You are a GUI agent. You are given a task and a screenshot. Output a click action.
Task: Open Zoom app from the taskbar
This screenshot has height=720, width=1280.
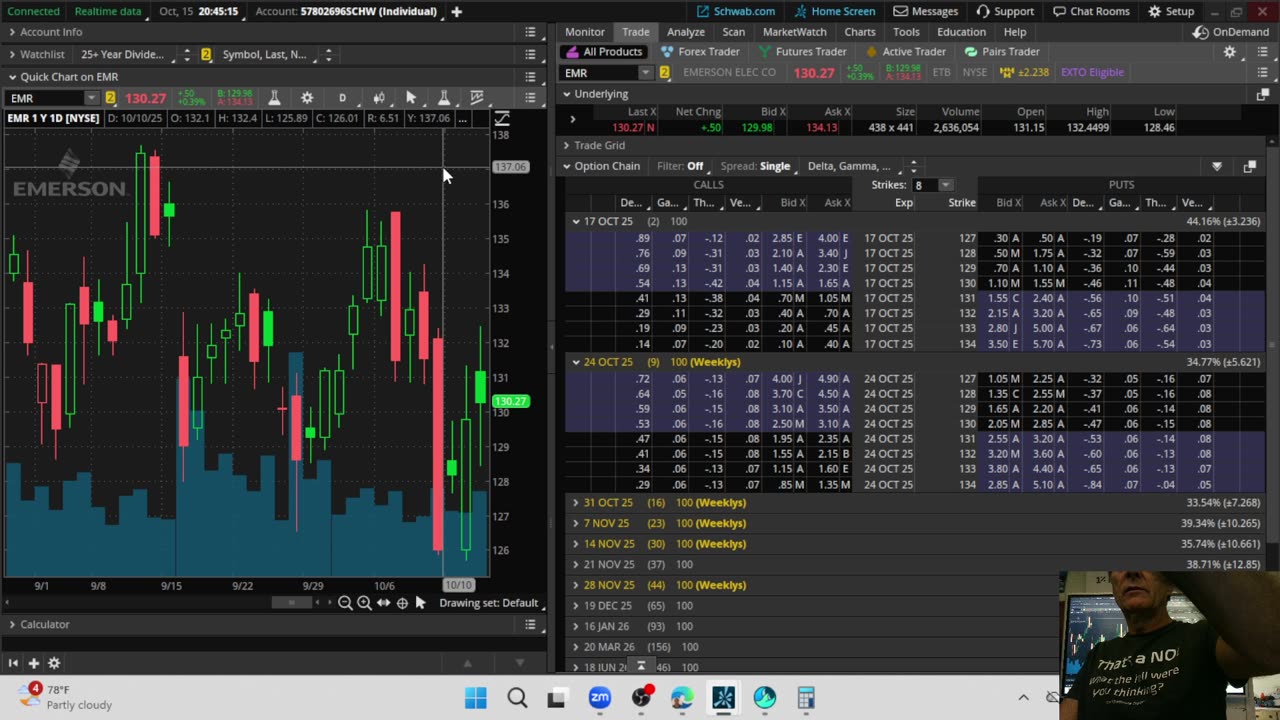[599, 698]
